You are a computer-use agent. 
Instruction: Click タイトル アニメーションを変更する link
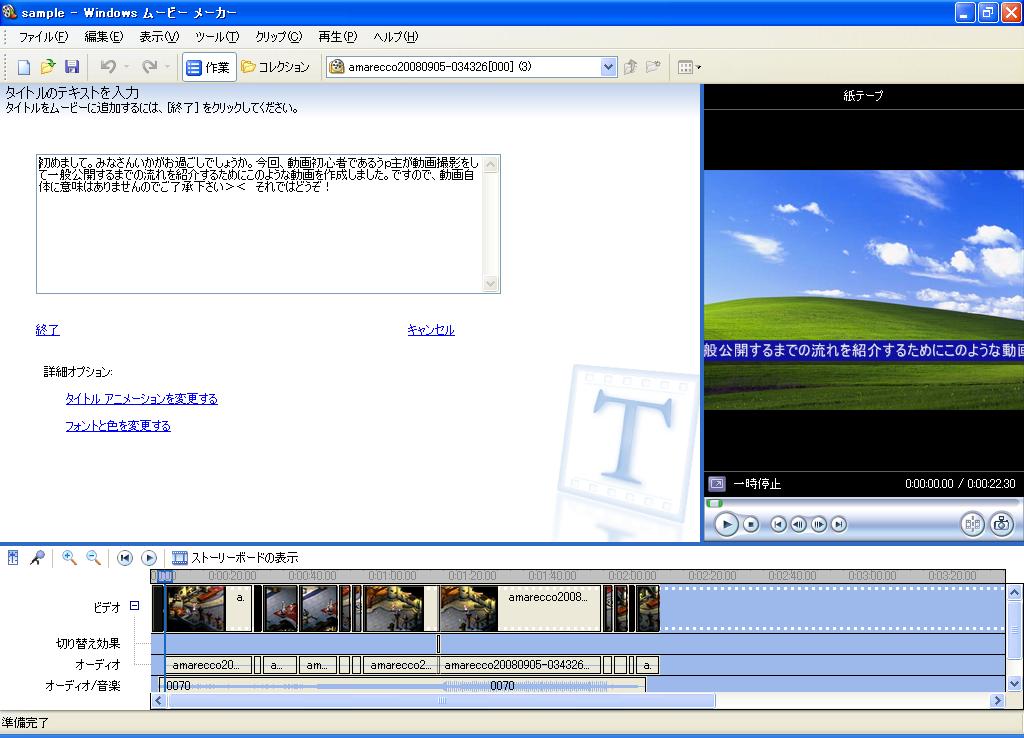141,398
